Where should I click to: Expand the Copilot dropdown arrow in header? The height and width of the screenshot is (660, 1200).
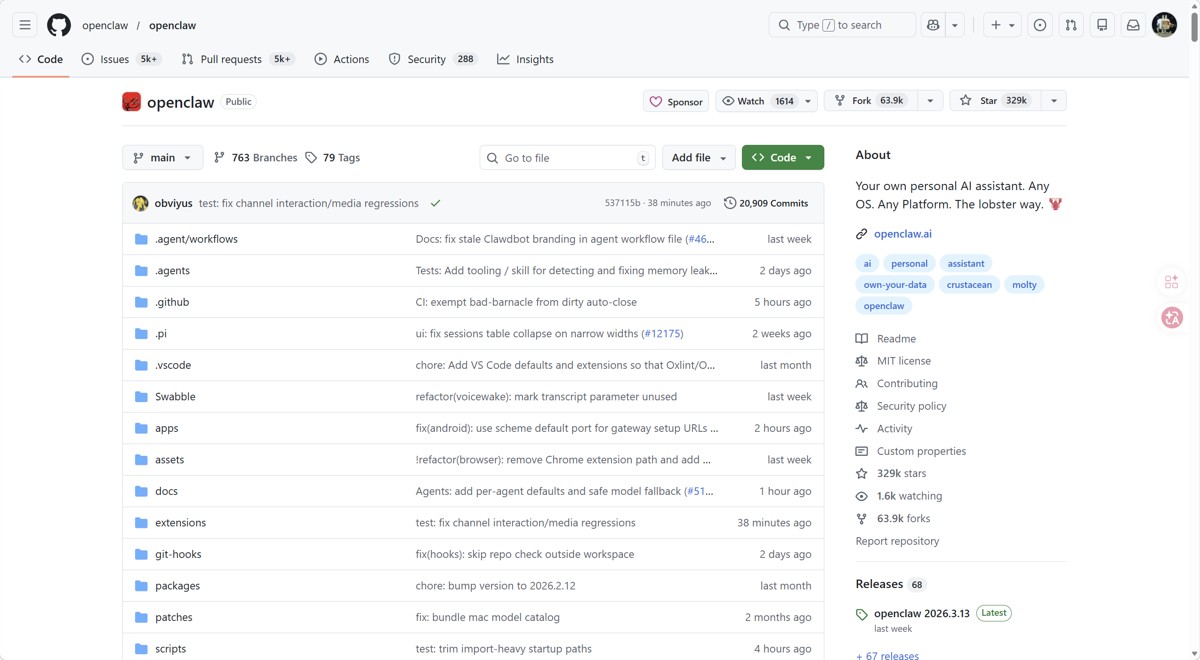pos(955,25)
